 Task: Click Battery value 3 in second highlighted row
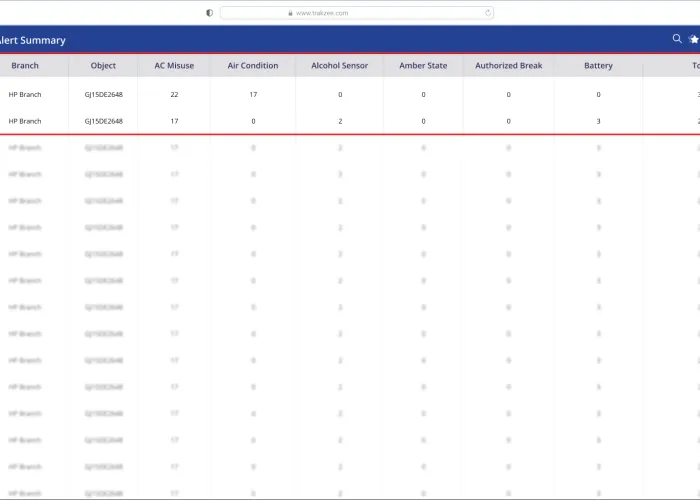coord(598,121)
